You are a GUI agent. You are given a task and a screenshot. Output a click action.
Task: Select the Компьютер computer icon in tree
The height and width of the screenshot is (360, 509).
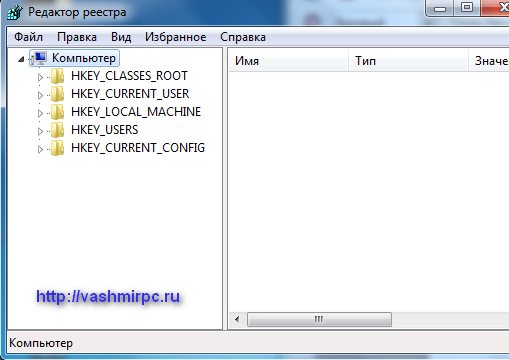40,58
